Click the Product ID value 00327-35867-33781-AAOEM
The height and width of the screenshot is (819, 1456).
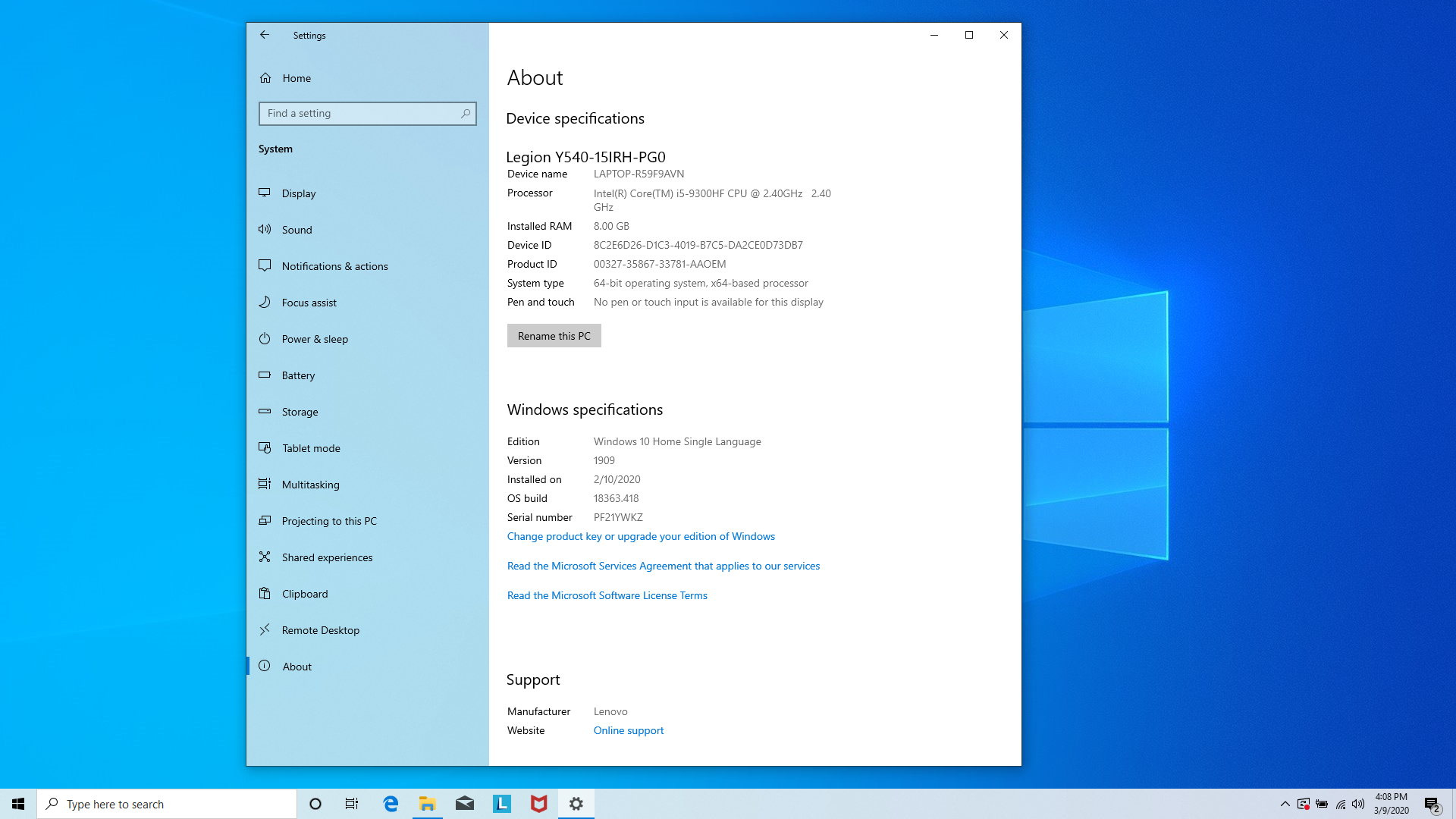coord(660,264)
